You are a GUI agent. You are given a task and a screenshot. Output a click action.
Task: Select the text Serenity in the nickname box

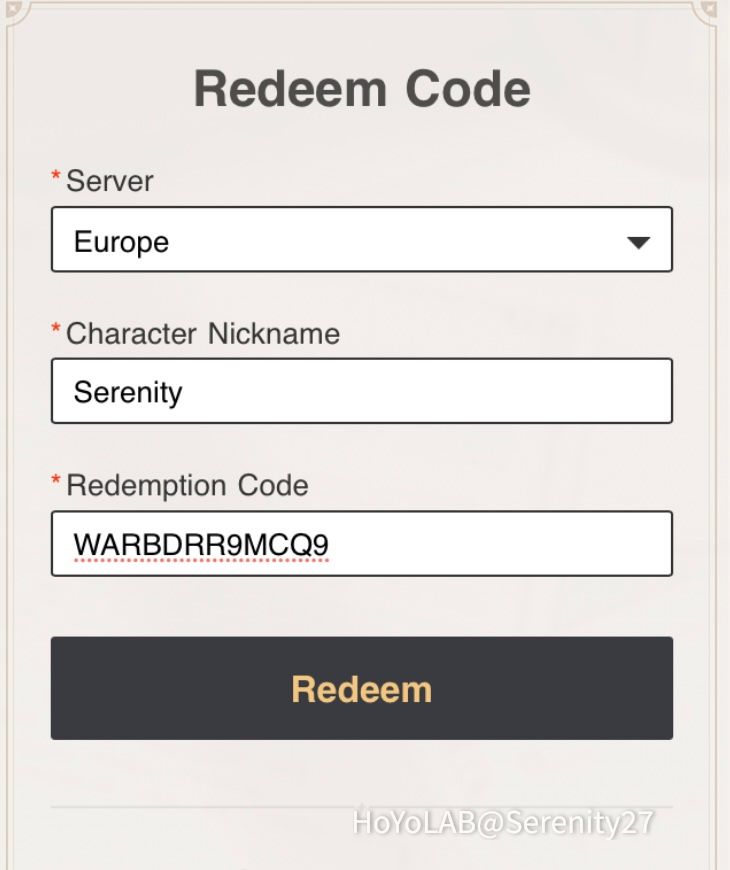point(128,392)
